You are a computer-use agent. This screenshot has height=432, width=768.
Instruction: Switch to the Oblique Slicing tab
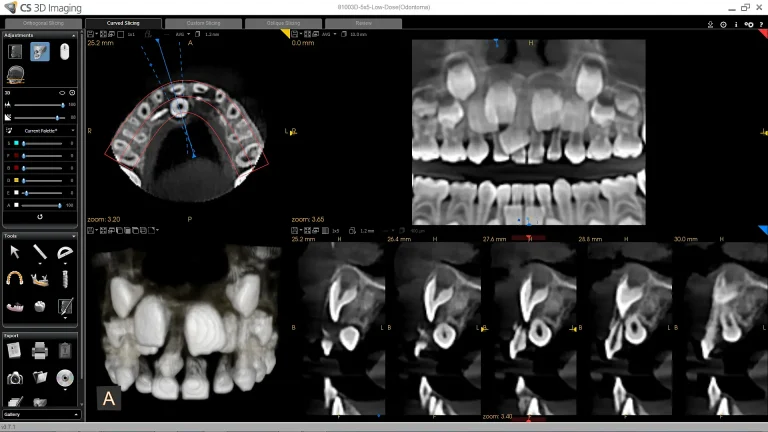[x=284, y=23]
